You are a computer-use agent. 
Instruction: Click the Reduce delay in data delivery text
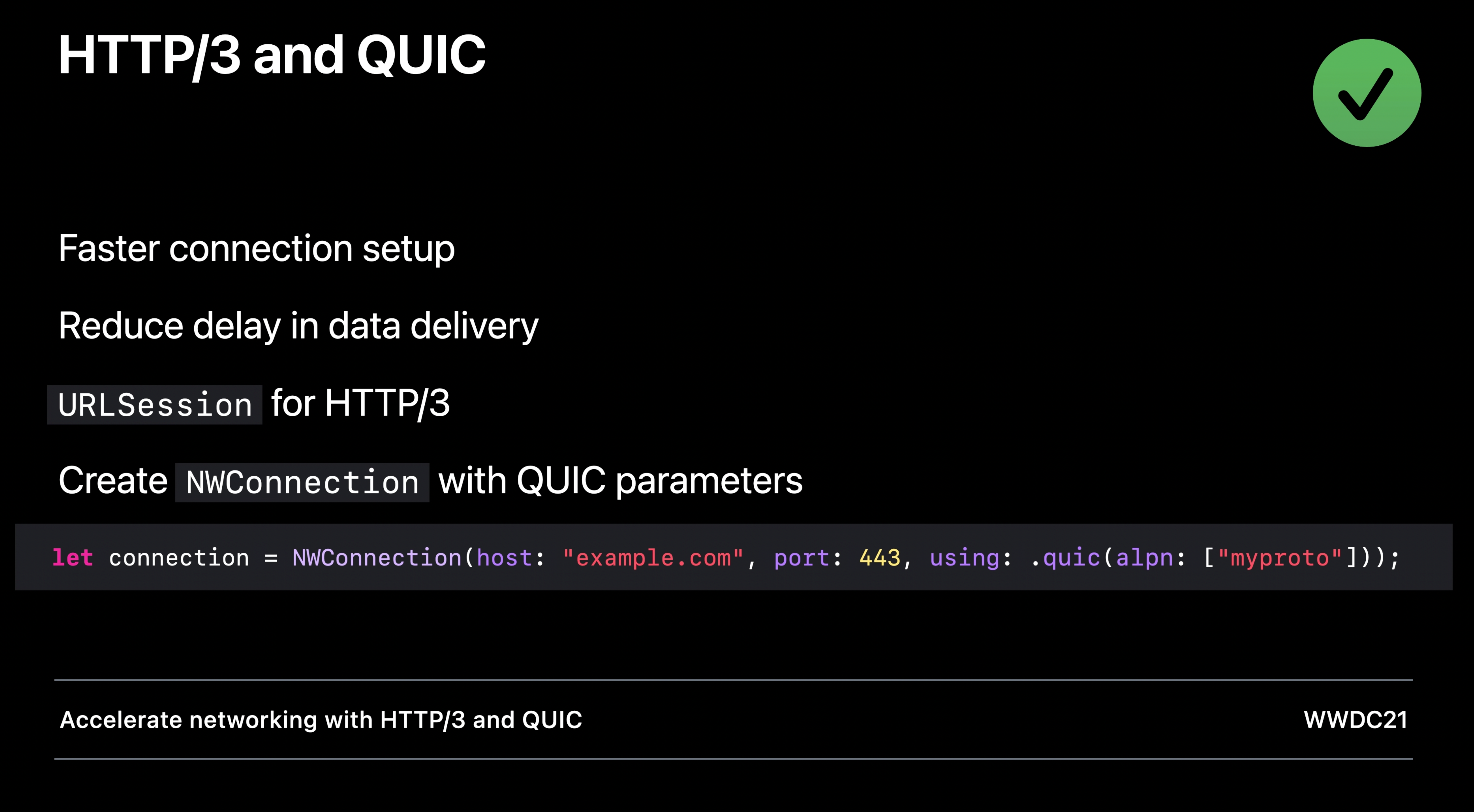298,326
